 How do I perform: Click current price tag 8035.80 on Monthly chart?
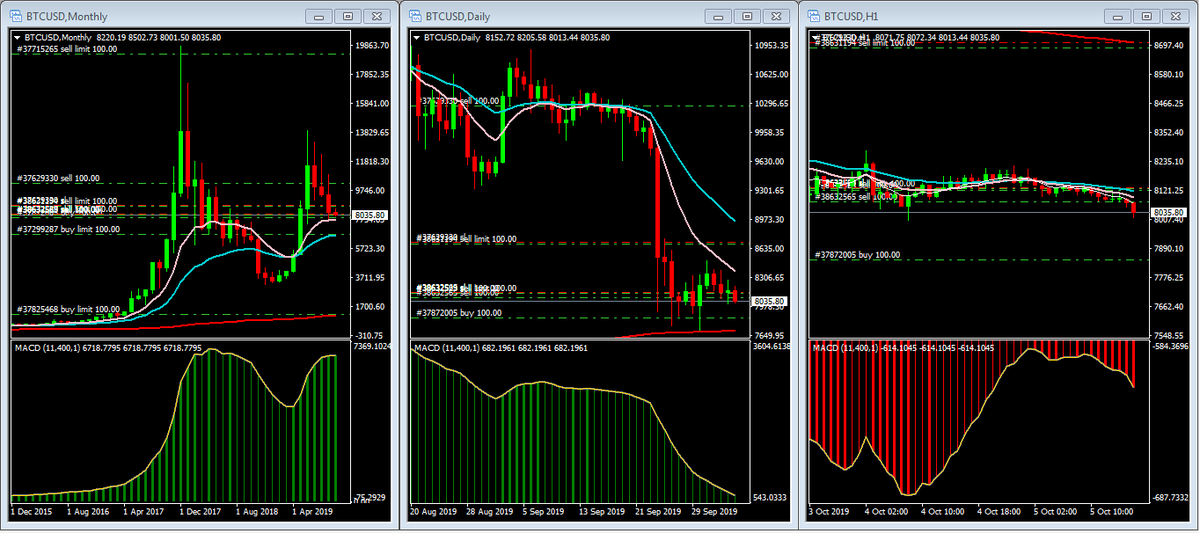pos(372,216)
